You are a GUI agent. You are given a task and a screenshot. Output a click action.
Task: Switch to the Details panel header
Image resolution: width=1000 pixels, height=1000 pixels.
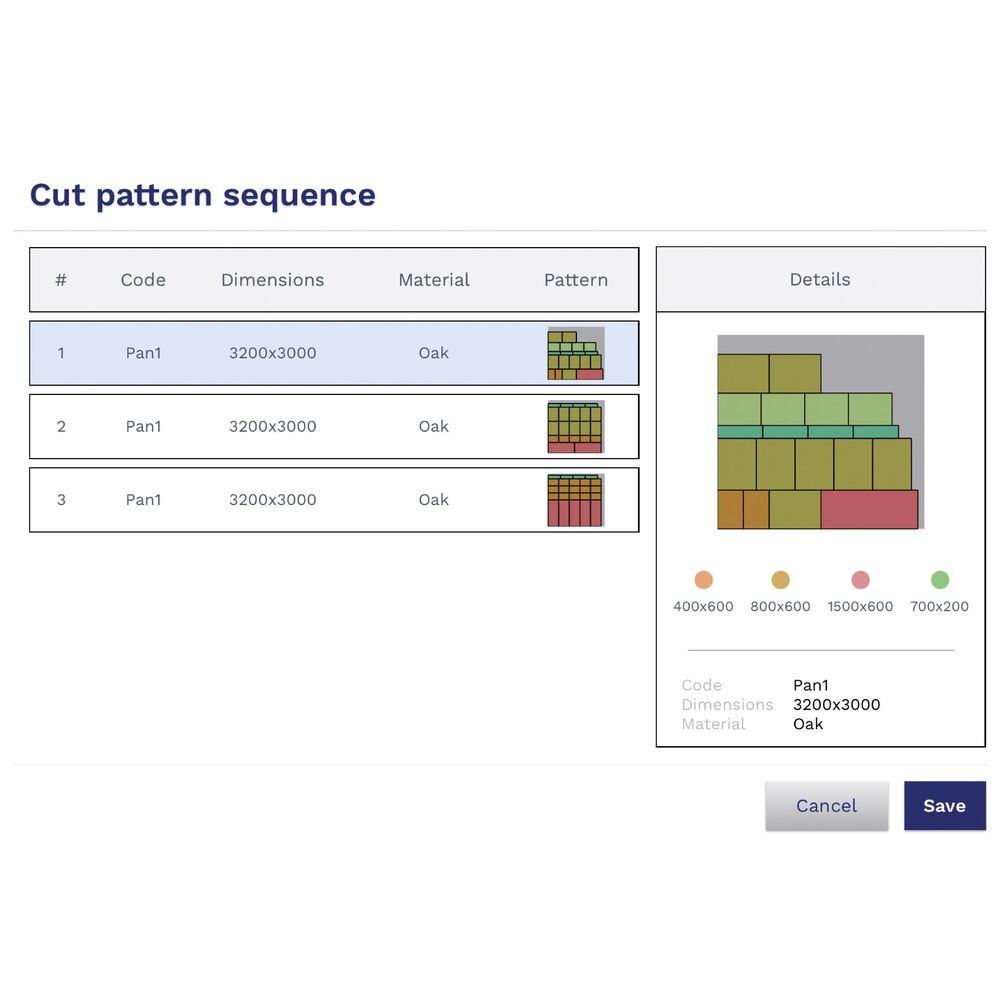point(819,279)
